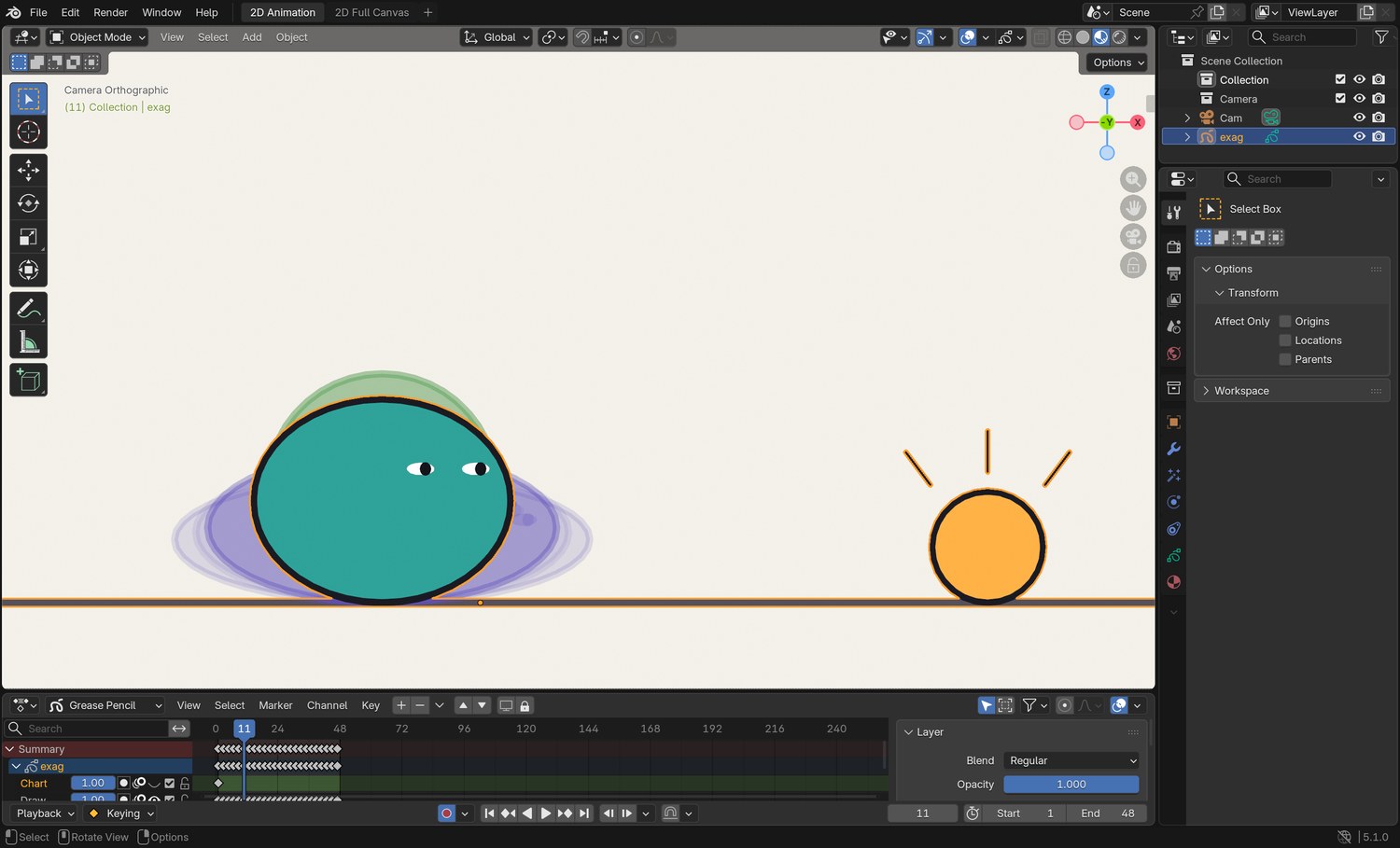This screenshot has width=1400, height=848.
Task: Open the viewport Add menu
Action: 252,37
